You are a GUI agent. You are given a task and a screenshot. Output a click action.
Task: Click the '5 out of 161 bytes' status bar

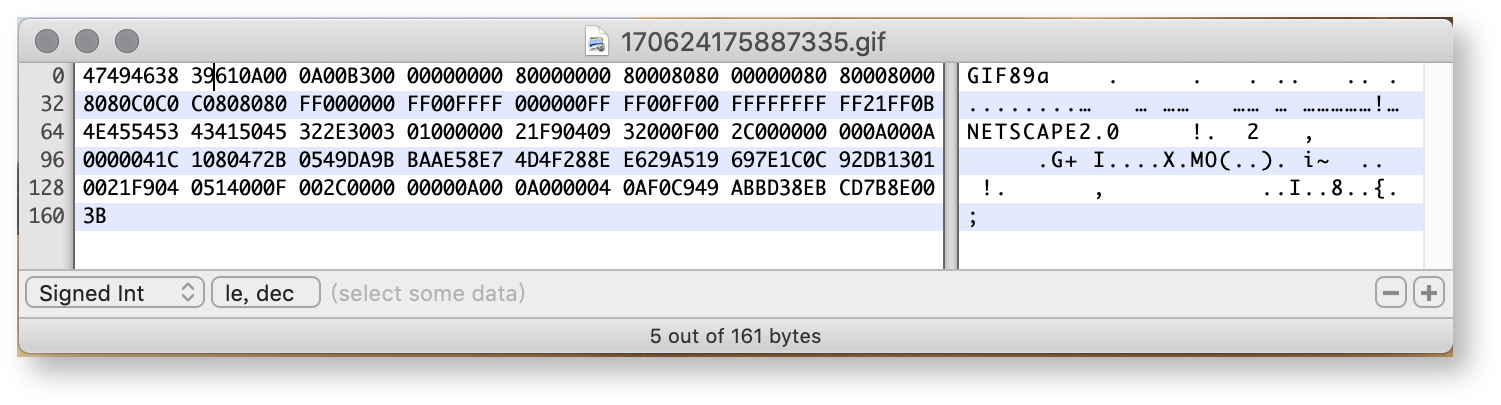coord(735,336)
